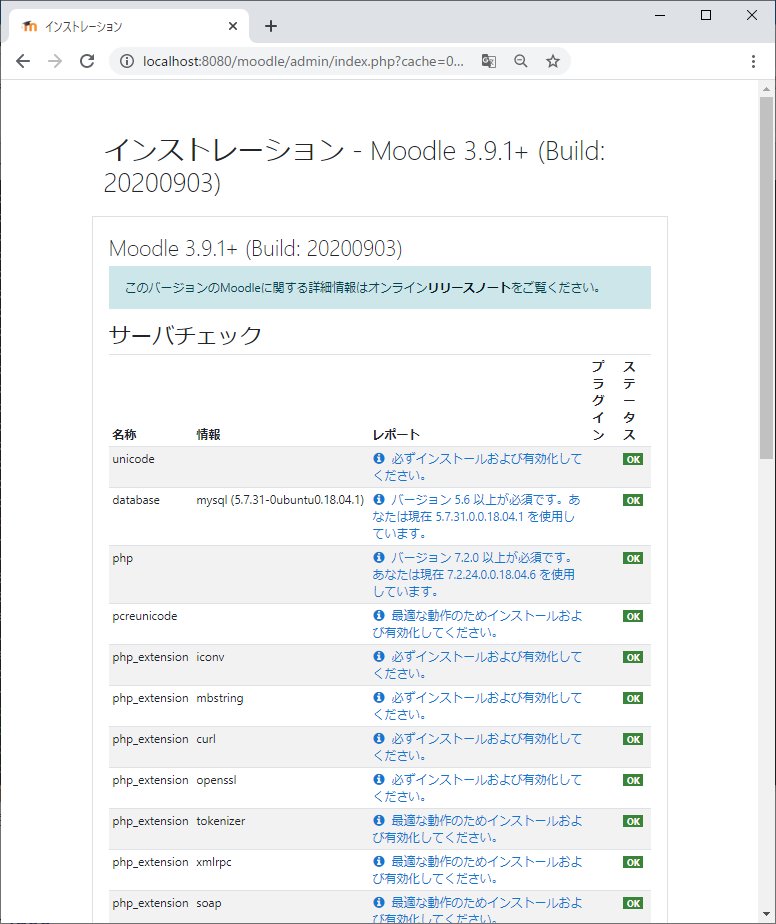Click info icon in unicode row
Image resolution: width=776 pixels, height=924 pixels.
point(379,458)
